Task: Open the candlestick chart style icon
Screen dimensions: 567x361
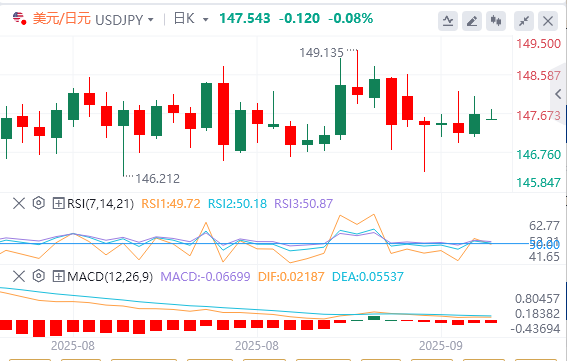Action: point(496,21)
